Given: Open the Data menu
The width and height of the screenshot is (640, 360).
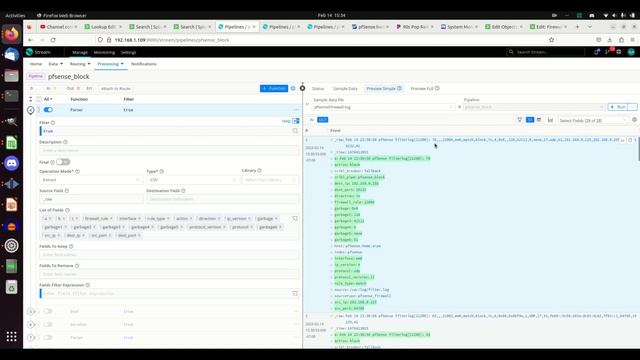Looking at the screenshot, I should [x=56, y=64].
